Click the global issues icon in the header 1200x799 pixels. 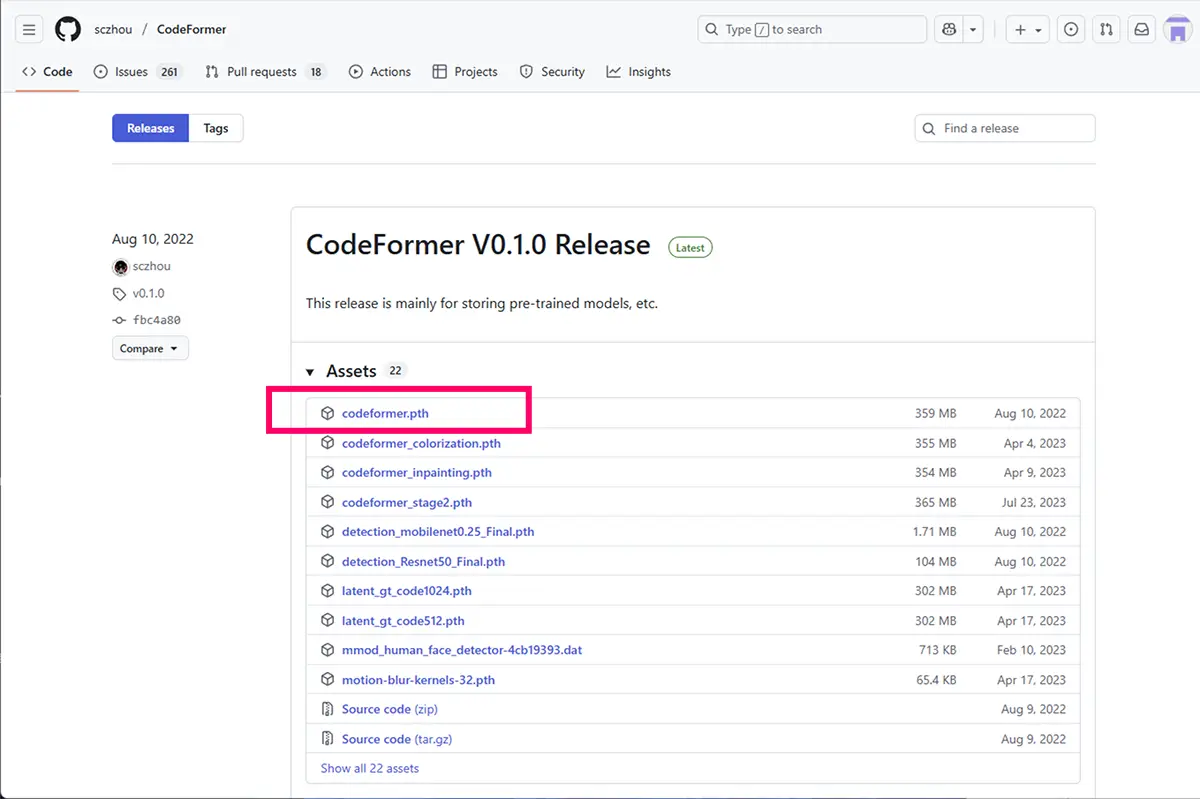[x=1071, y=29]
